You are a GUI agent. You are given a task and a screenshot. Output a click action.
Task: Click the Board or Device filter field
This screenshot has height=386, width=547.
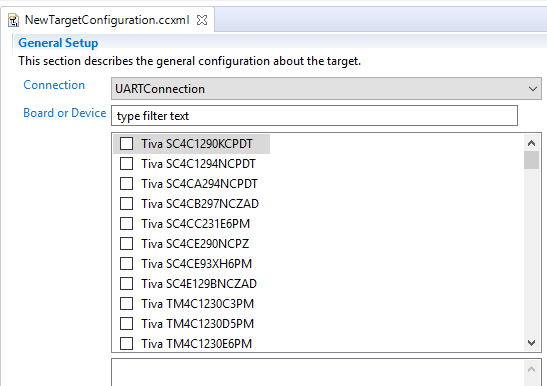pyautogui.click(x=314, y=116)
